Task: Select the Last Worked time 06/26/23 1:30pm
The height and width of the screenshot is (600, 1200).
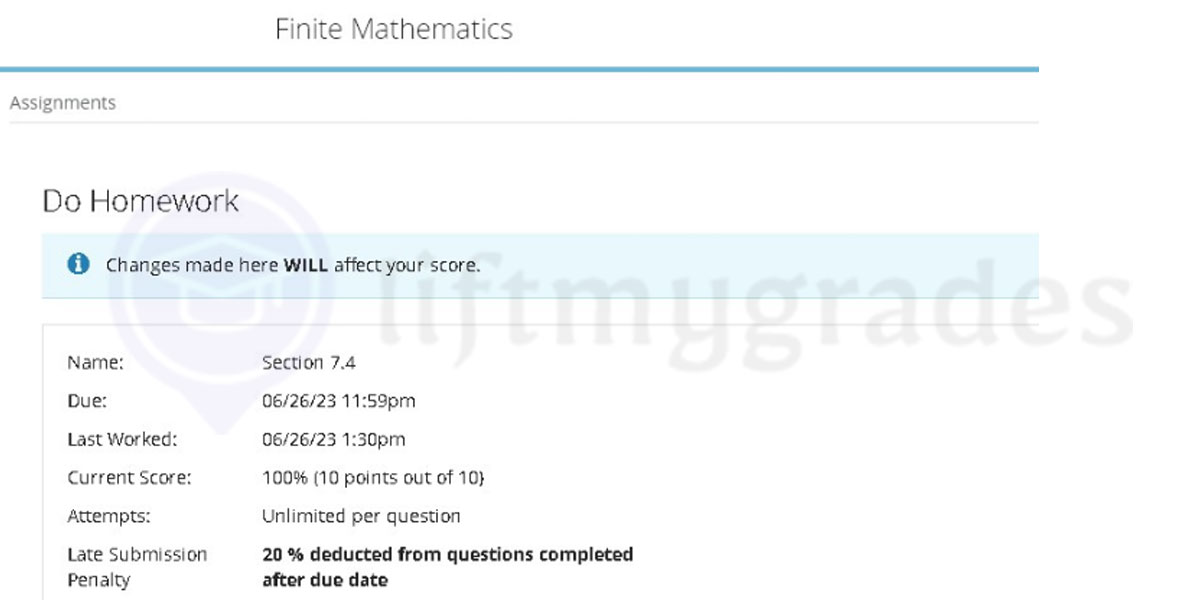Action: click(x=334, y=439)
